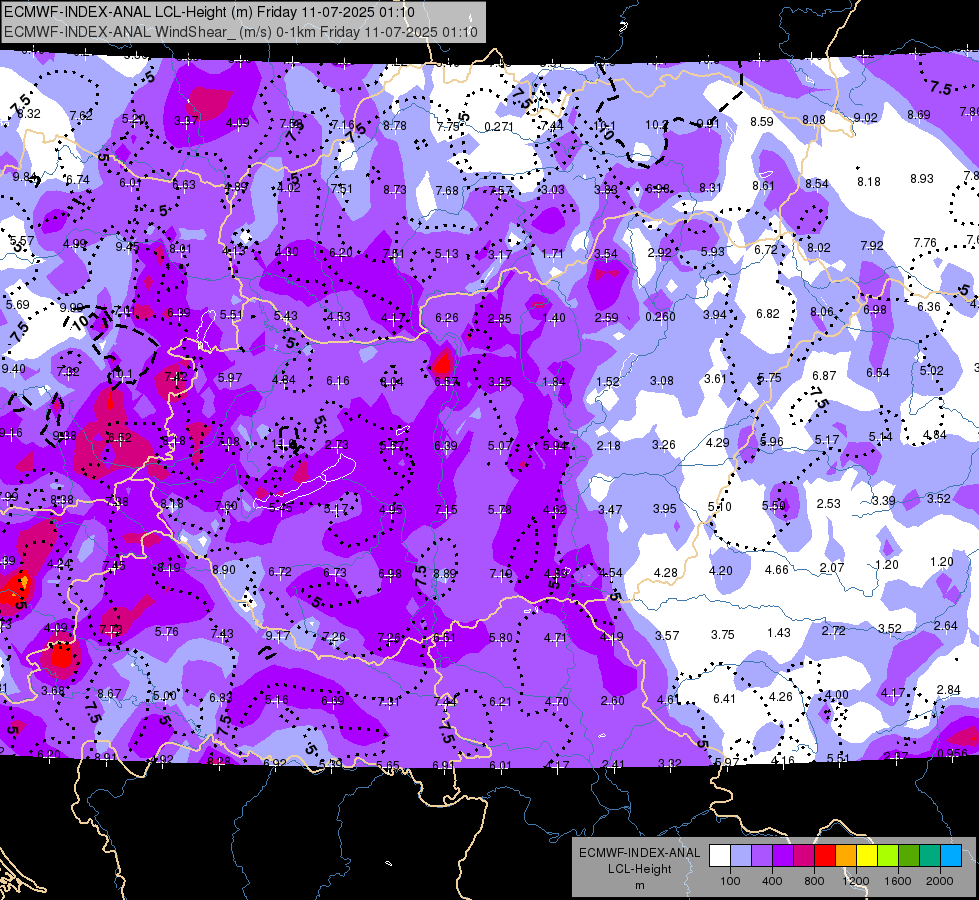
Task: Click the legend tick label '2000'
Action: tap(940, 881)
